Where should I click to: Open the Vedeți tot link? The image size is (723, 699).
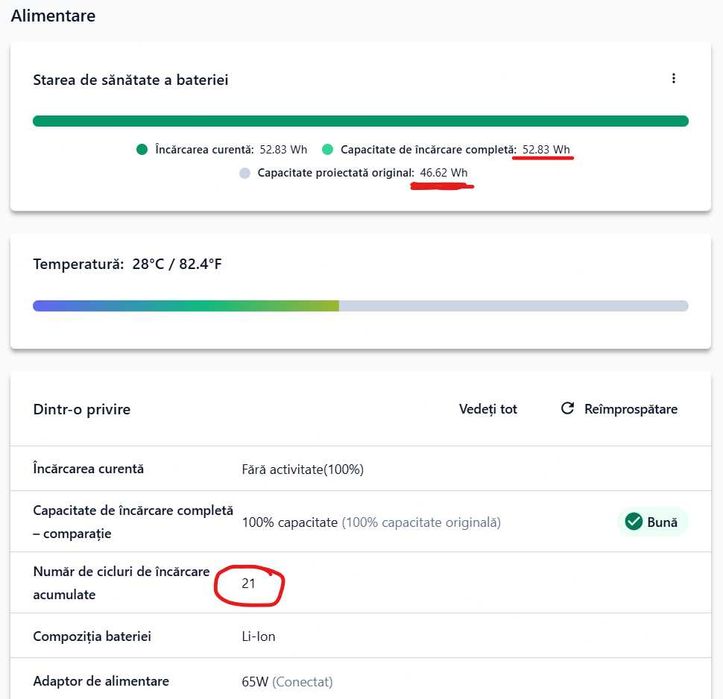[x=488, y=409]
